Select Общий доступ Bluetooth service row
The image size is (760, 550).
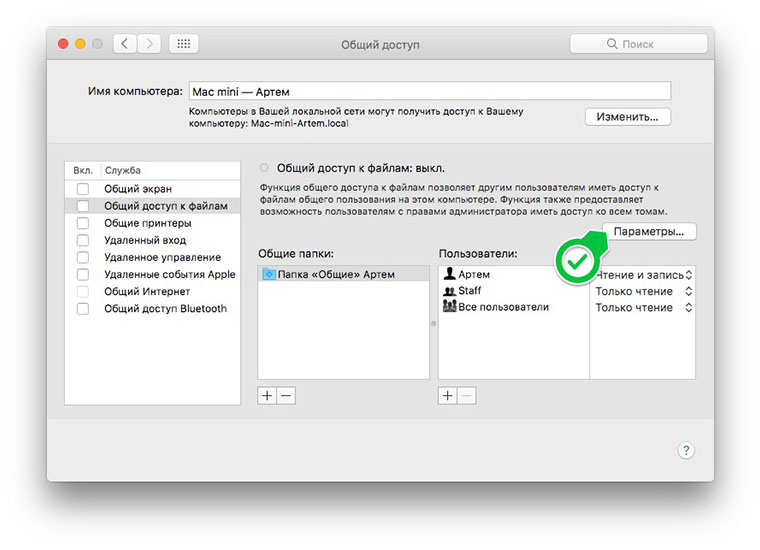click(153, 309)
